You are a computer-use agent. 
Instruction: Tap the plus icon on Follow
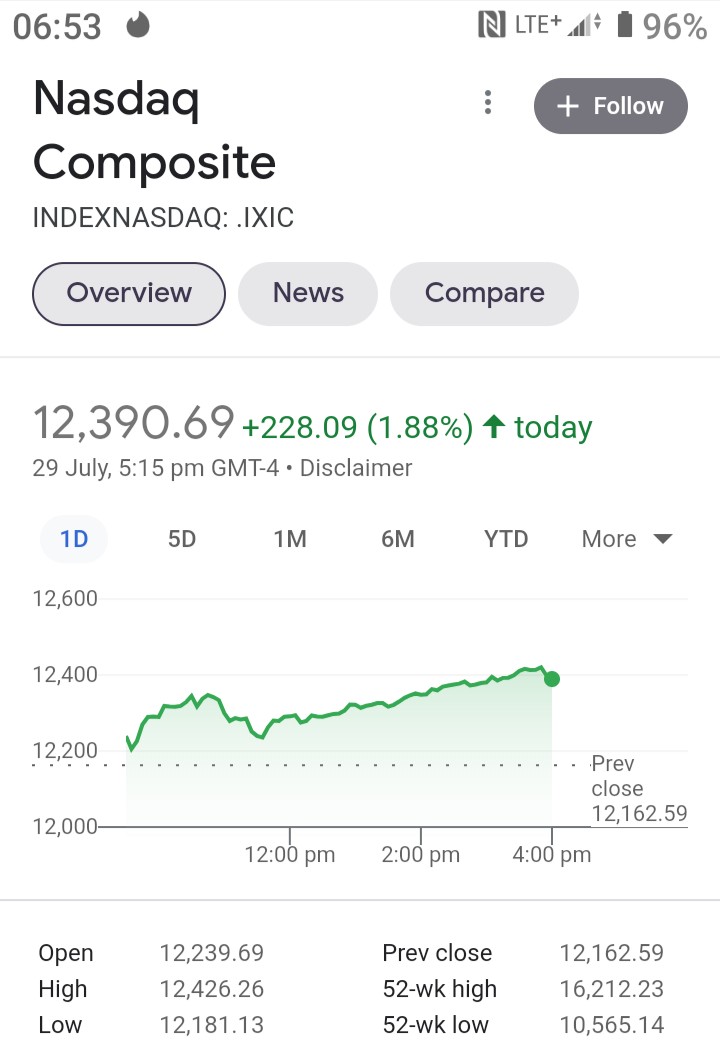pyautogui.click(x=568, y=106)
